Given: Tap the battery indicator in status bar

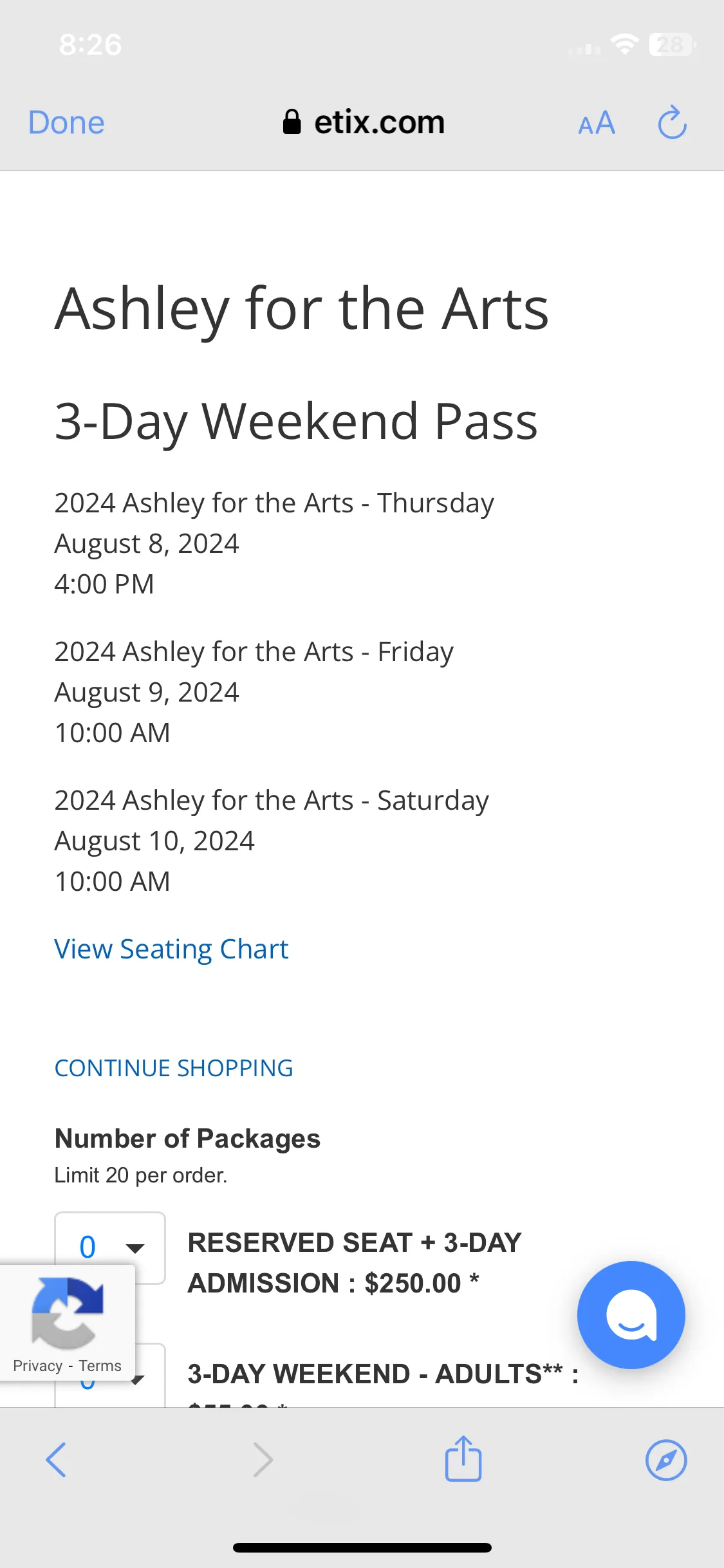Looking at the screenshot, I should point(672,44).
